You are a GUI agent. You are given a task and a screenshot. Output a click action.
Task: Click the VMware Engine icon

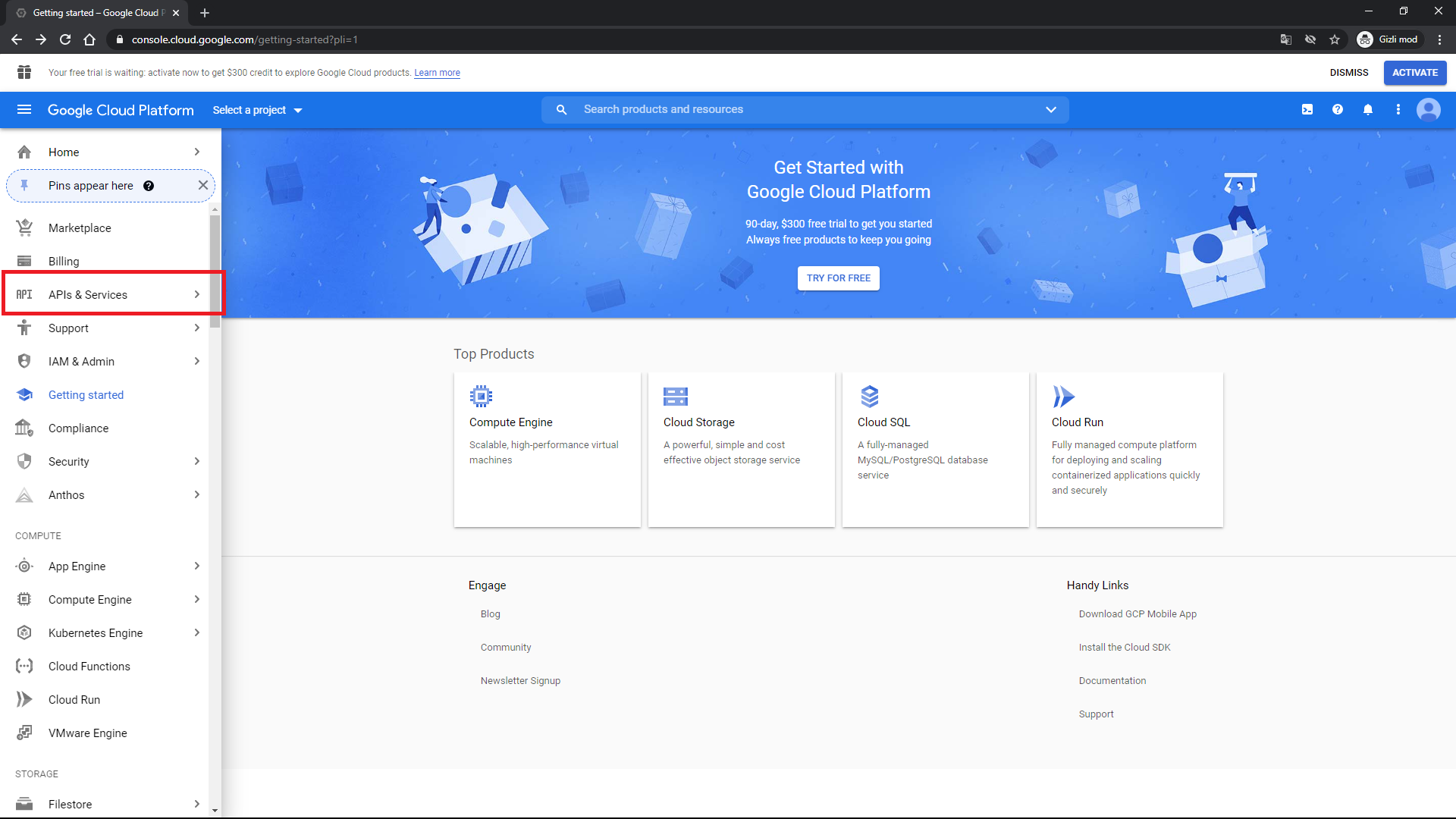point(24,733)
